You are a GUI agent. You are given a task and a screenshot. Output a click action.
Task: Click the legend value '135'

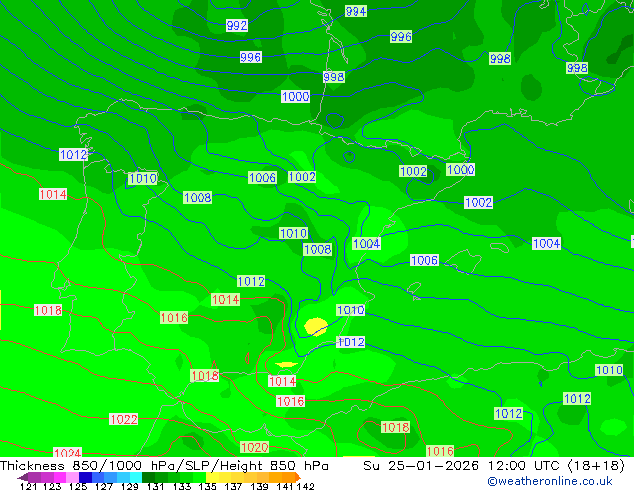207,486
